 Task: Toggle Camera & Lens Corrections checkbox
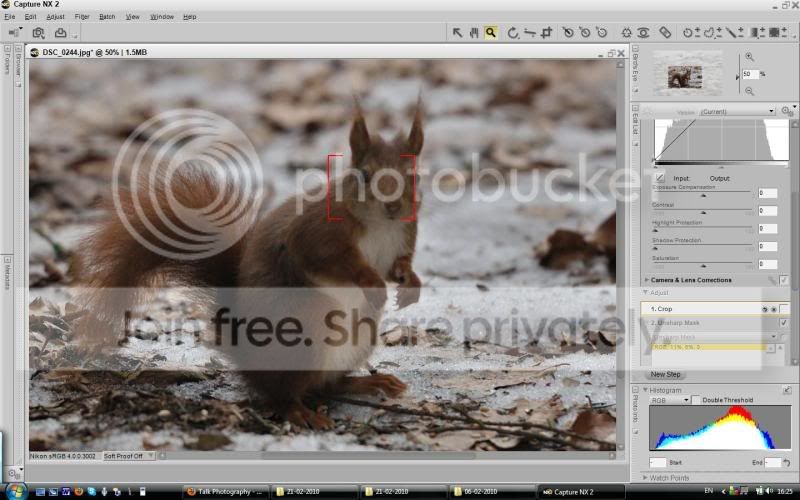[x=784, y=280]
